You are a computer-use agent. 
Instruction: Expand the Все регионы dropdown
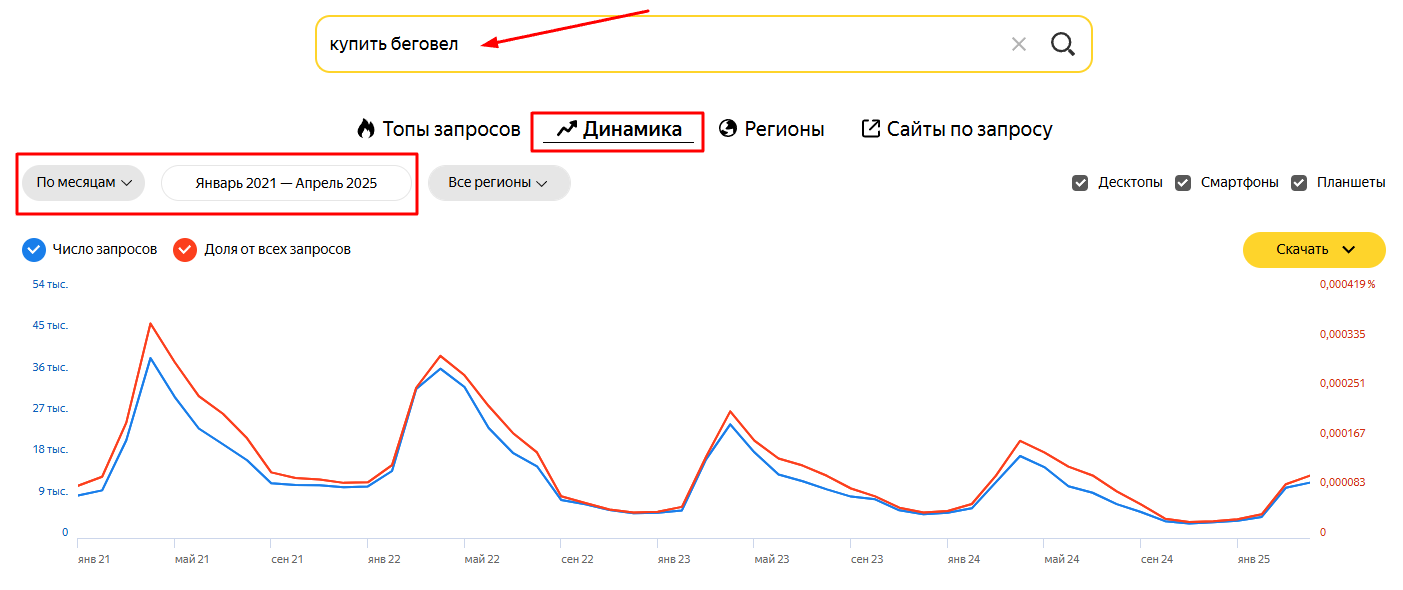pyautogui.click(x=499, y=183)
